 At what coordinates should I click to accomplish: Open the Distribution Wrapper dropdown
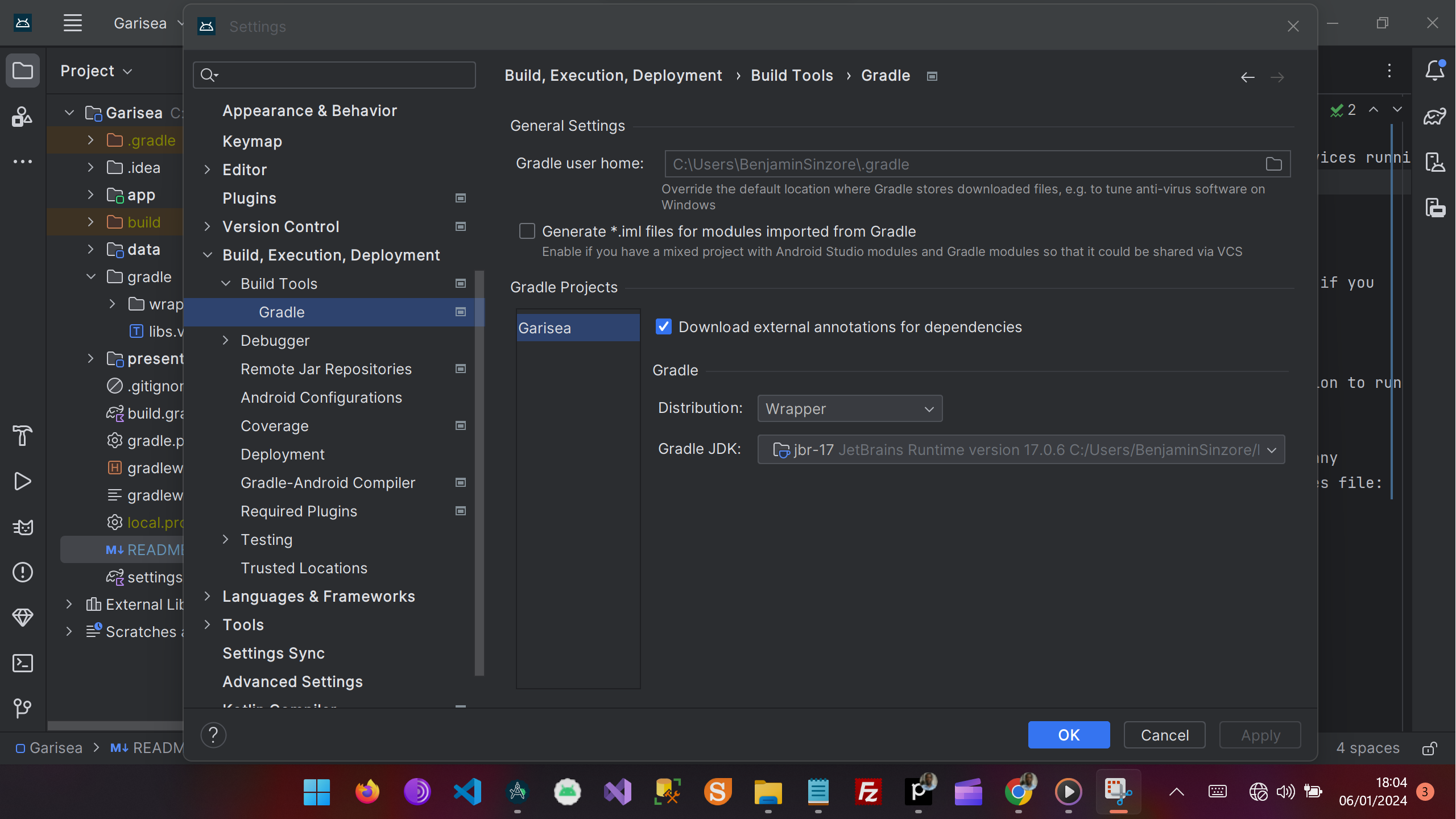point(850,409)
